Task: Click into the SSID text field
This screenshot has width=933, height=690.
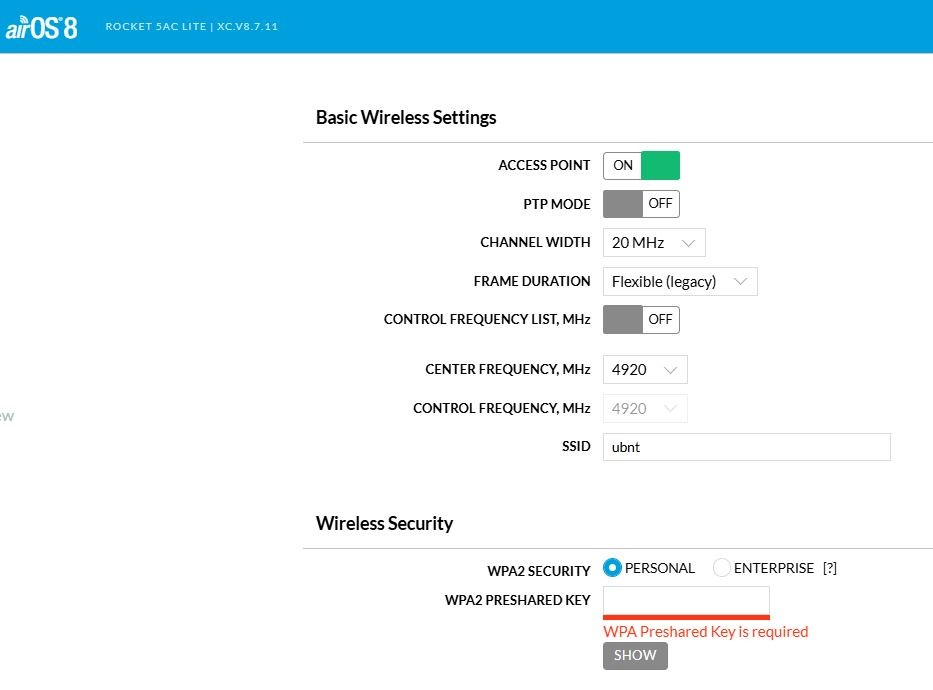Action: click(x=746, y=447)
